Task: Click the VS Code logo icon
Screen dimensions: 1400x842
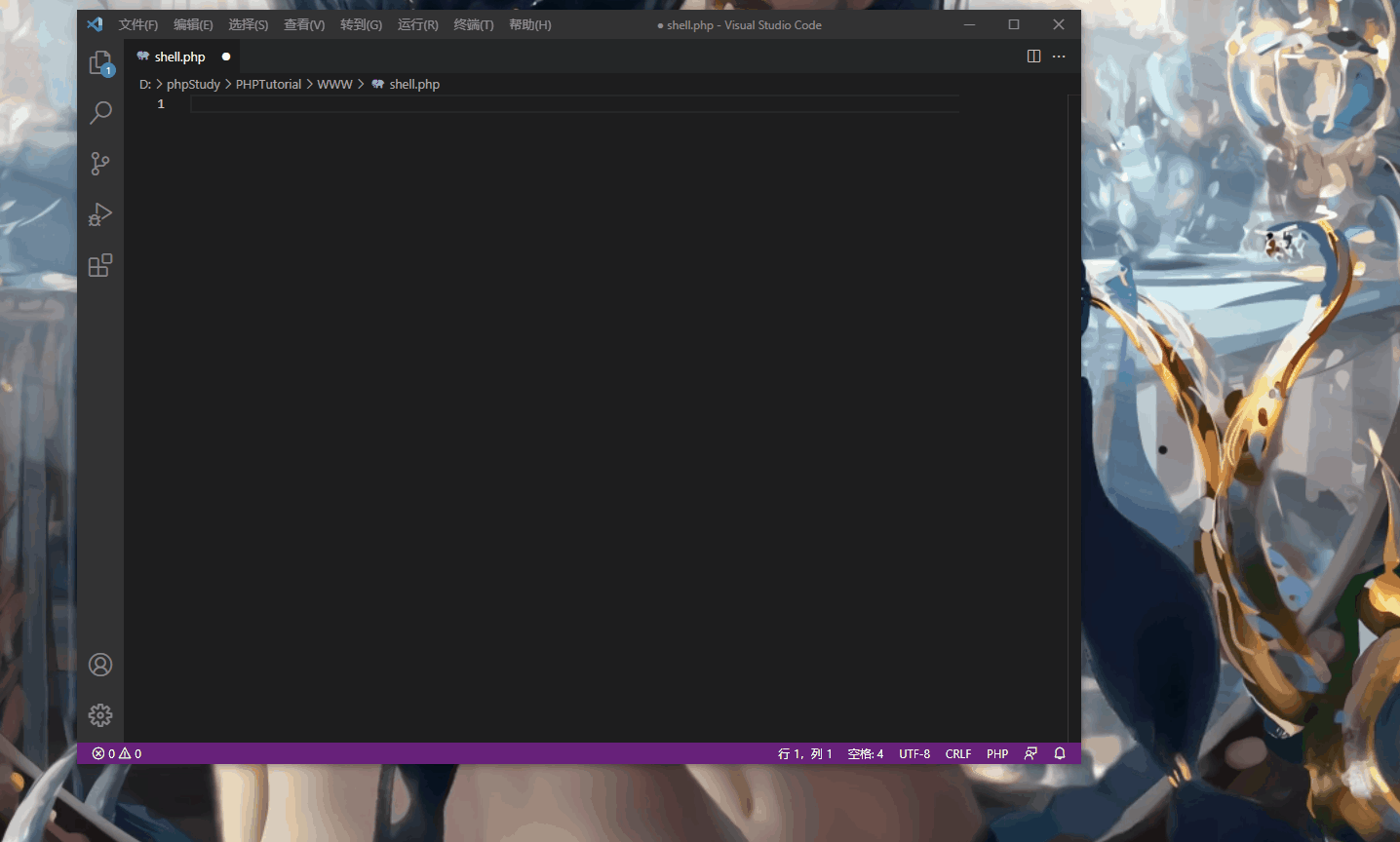Action: [x=95, y=24]
